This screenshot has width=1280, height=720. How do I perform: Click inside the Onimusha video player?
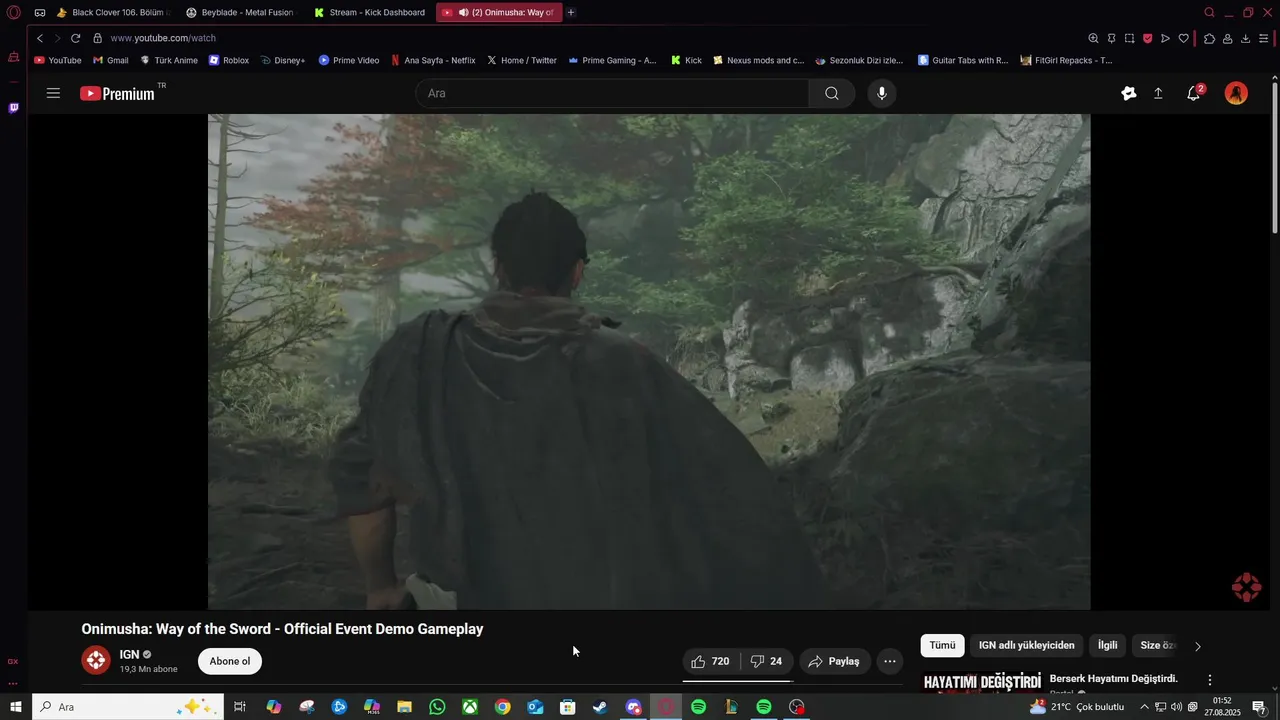pos(649,361)
